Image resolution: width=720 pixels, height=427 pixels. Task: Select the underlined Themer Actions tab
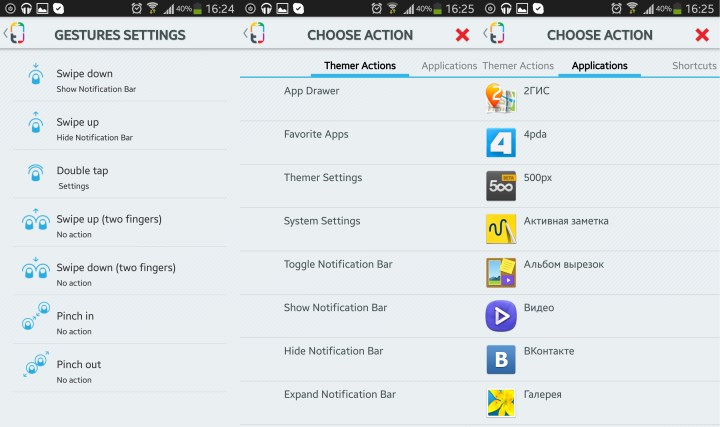(360, 66)
